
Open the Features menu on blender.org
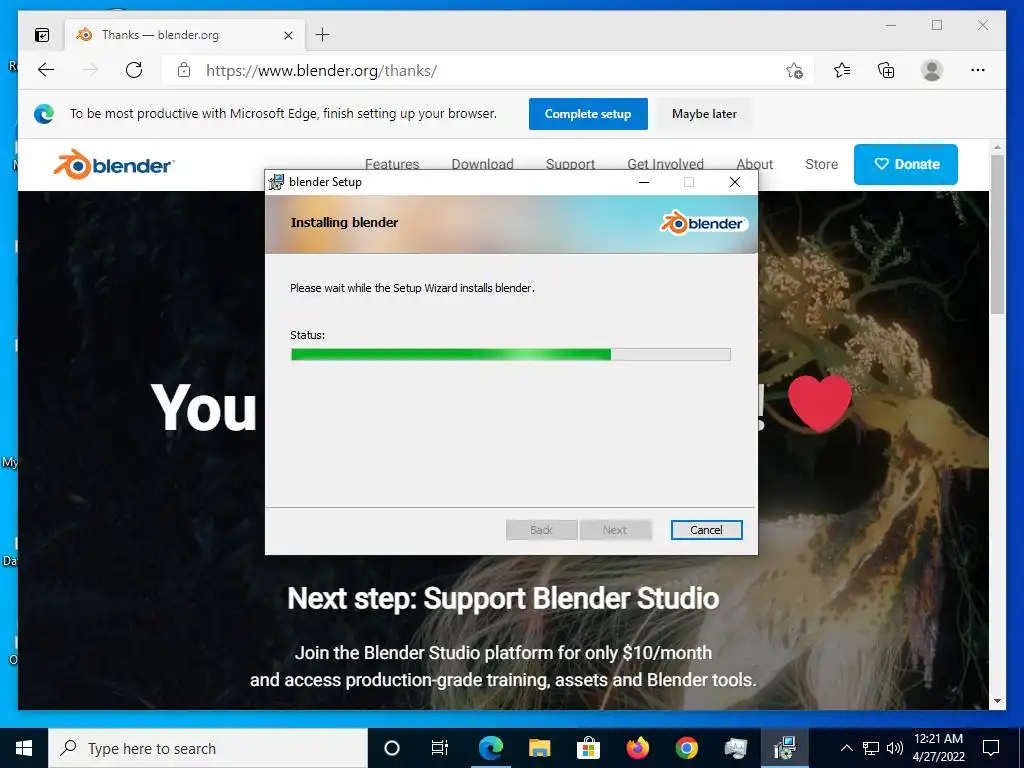click(x=392, y=164)
